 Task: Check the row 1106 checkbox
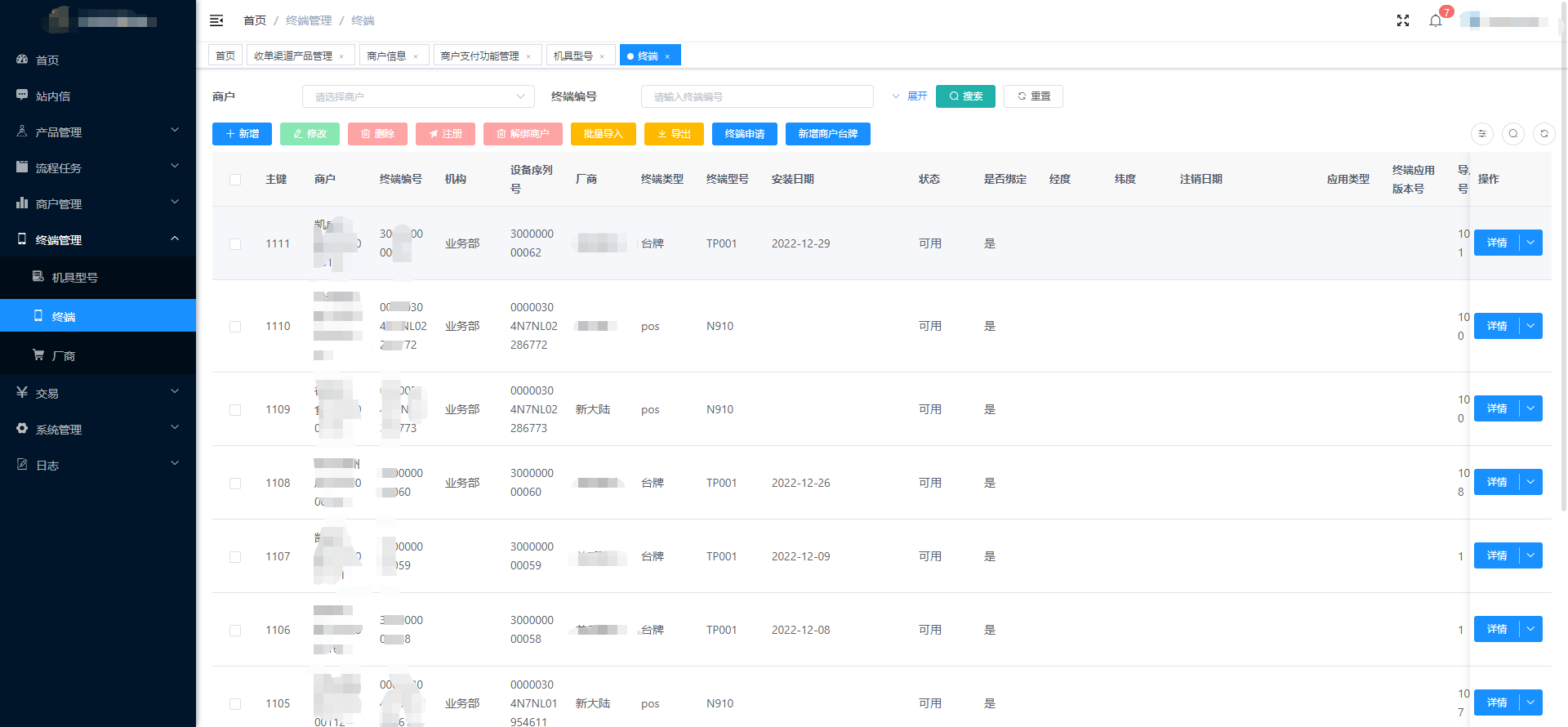tap(235, 631)
